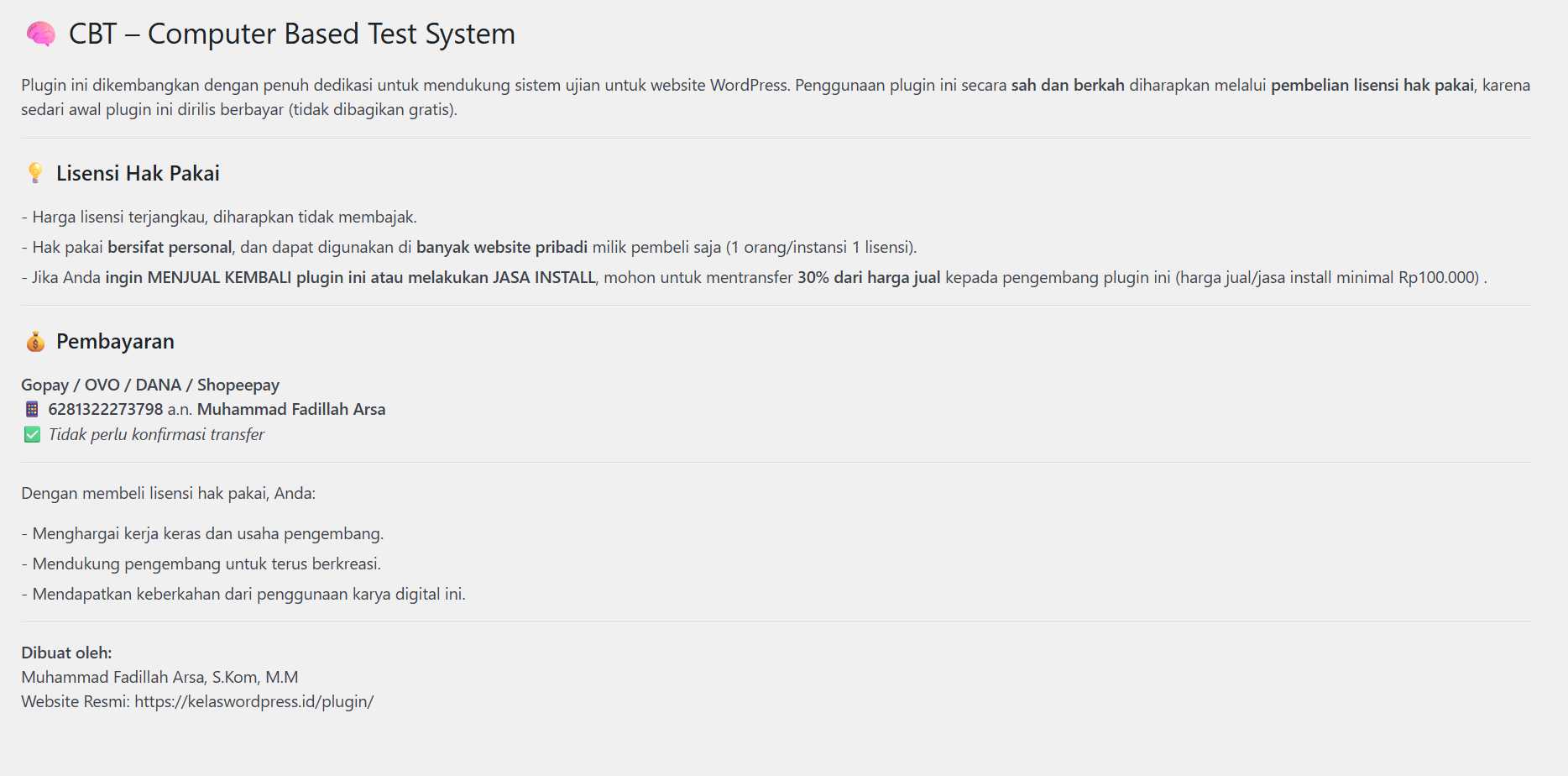Click the green checkmark icon before Tidak perlu konfirmasi
The image size is (1568, 776).
click(32, 435)
